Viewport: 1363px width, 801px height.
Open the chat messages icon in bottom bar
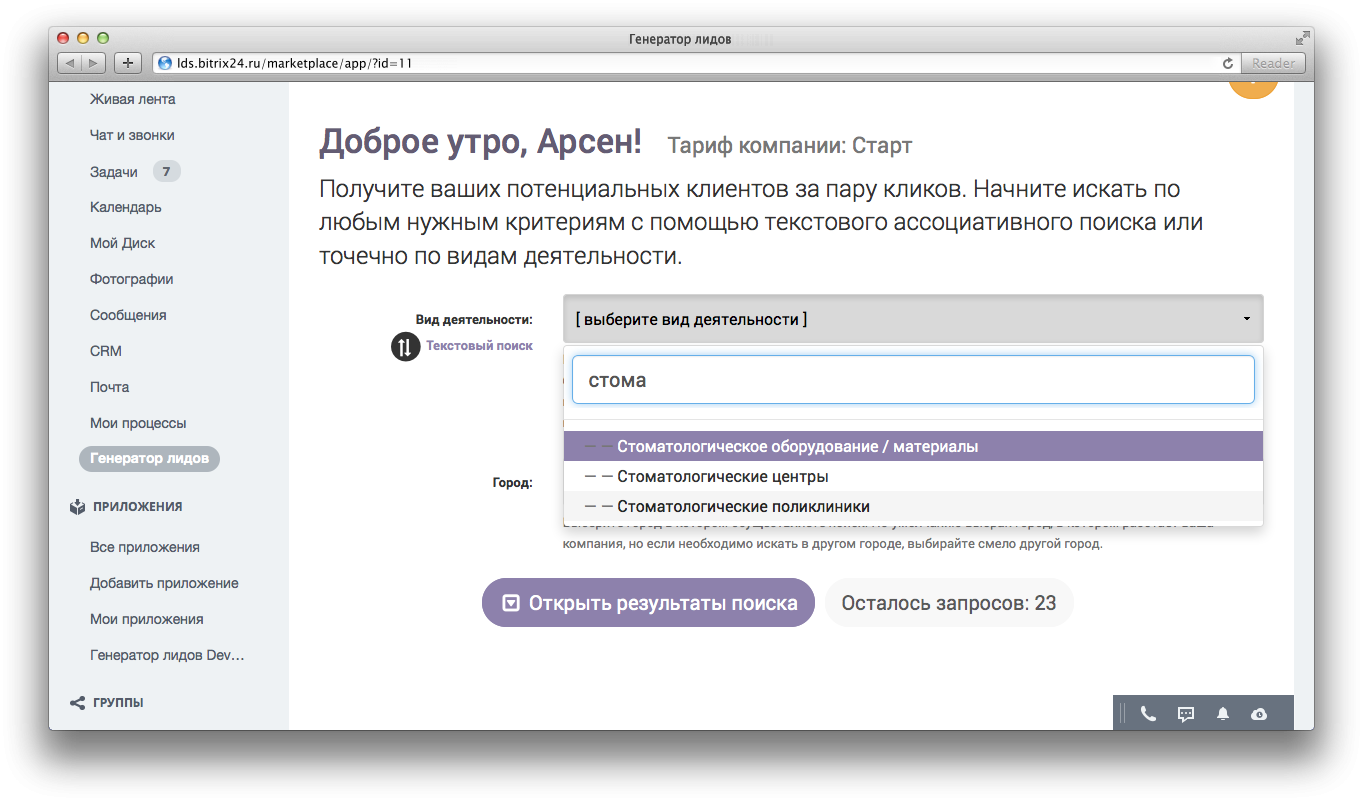pos(1186,714)
